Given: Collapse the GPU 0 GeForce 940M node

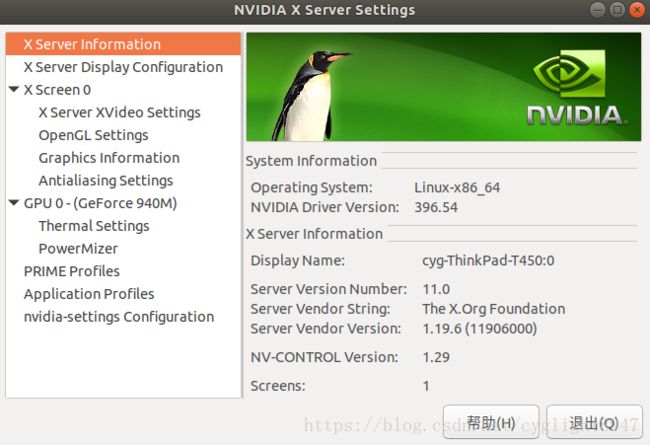Looking at the screenshot, I should (14, 203).
